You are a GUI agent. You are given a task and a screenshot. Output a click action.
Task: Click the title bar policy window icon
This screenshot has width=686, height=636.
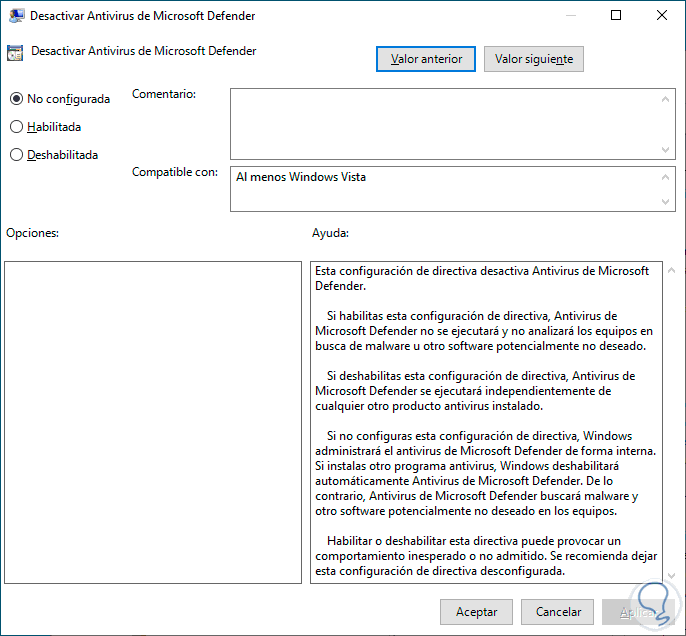[x=16, y=16]
